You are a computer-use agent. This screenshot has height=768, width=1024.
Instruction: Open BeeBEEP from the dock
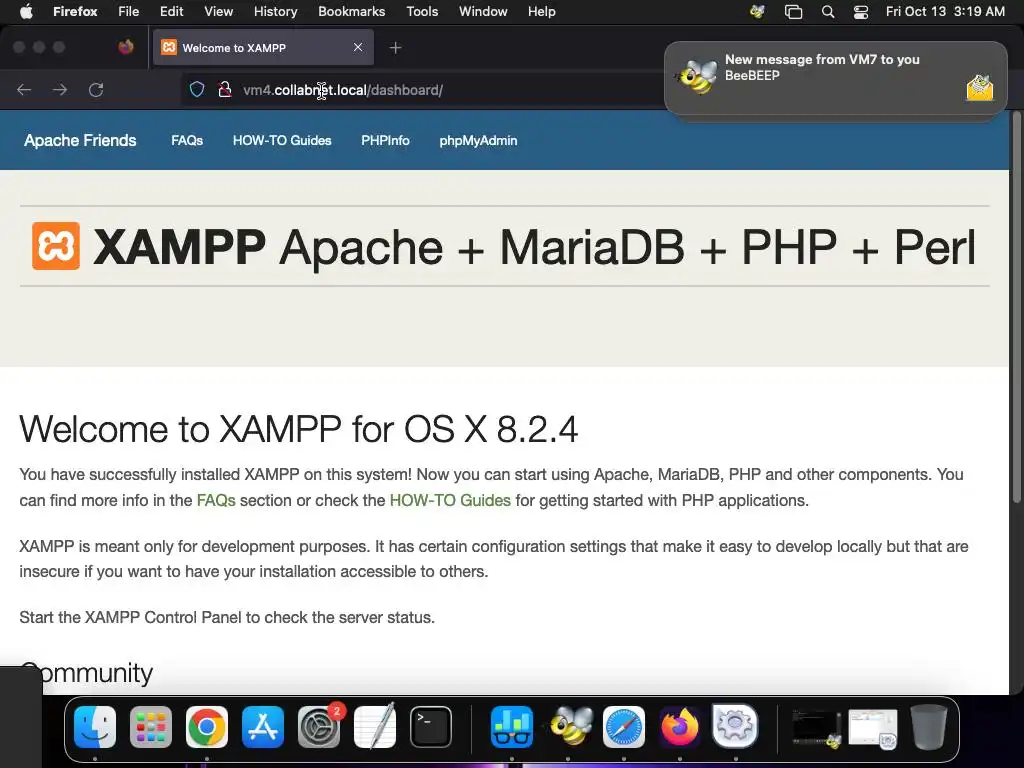point(571,726)
